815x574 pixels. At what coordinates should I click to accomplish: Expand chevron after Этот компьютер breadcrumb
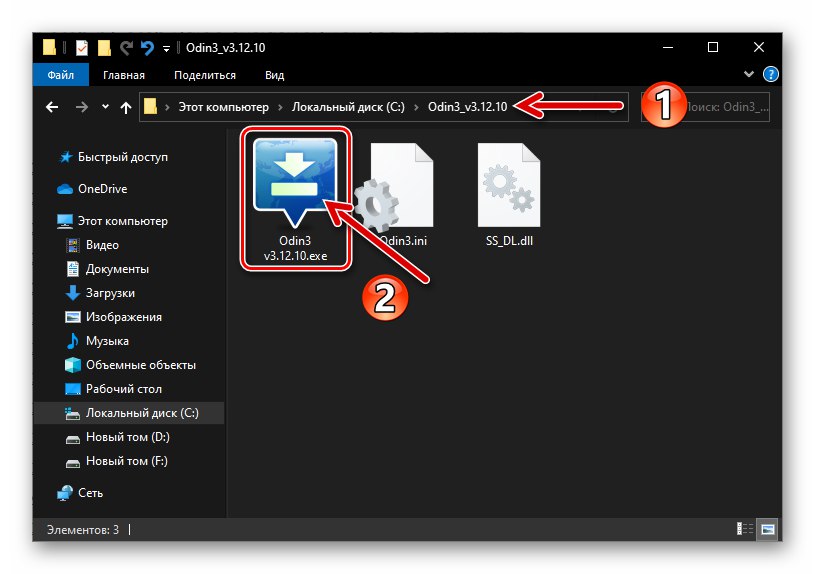tap(280, 108)
